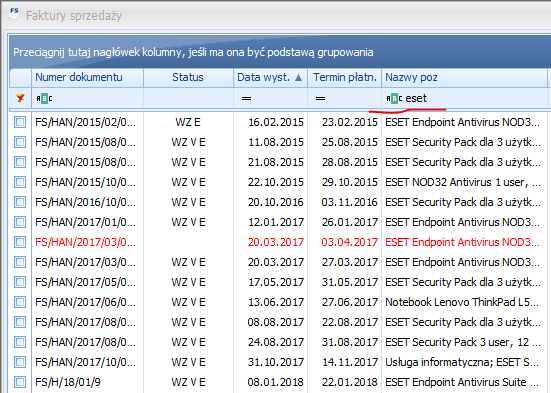Click payment term 22.01.2018 cell

tap(349, 382)
